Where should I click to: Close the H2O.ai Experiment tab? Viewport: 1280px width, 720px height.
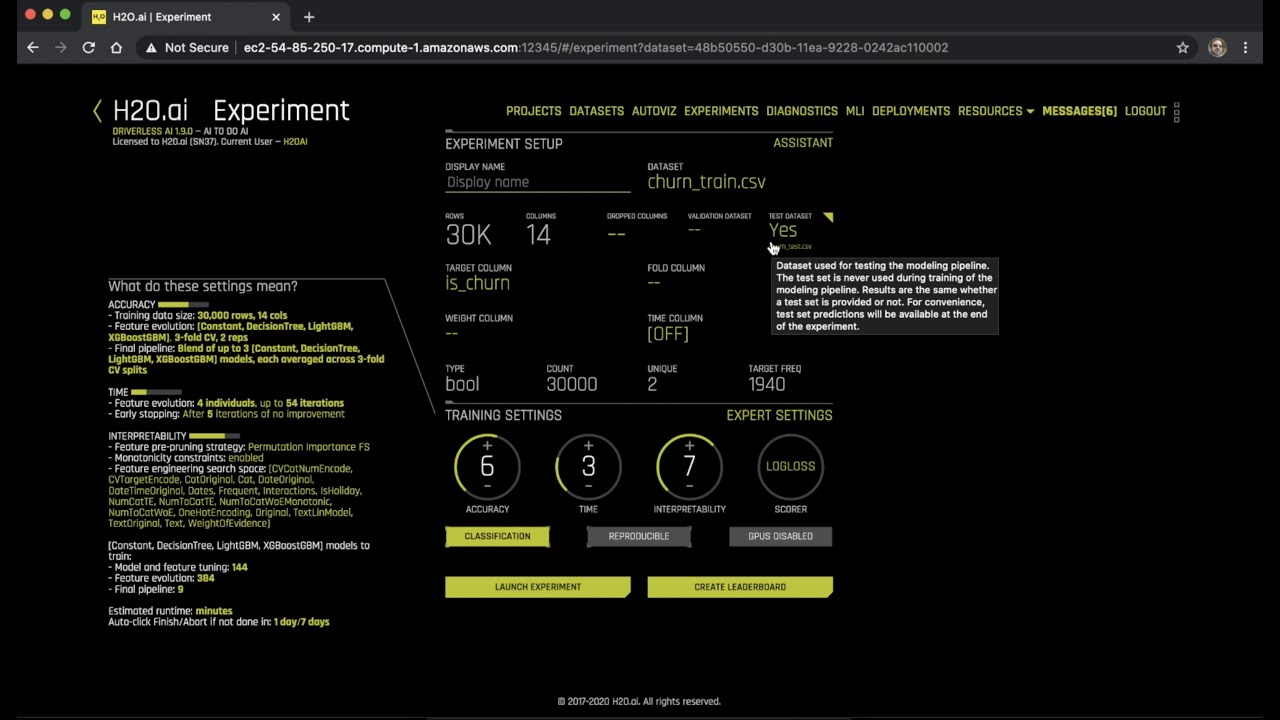[x=276, y=17]
